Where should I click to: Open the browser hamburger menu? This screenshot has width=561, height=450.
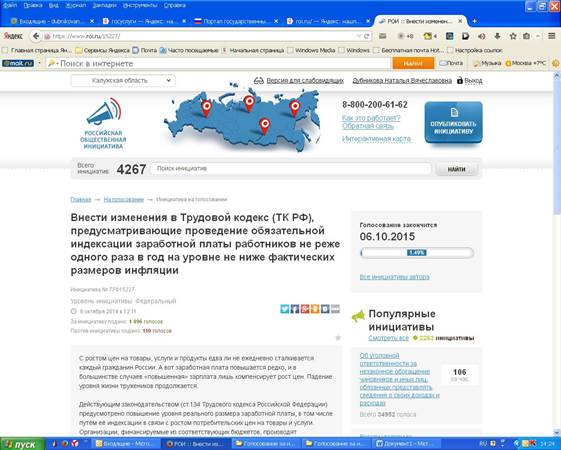551,36
